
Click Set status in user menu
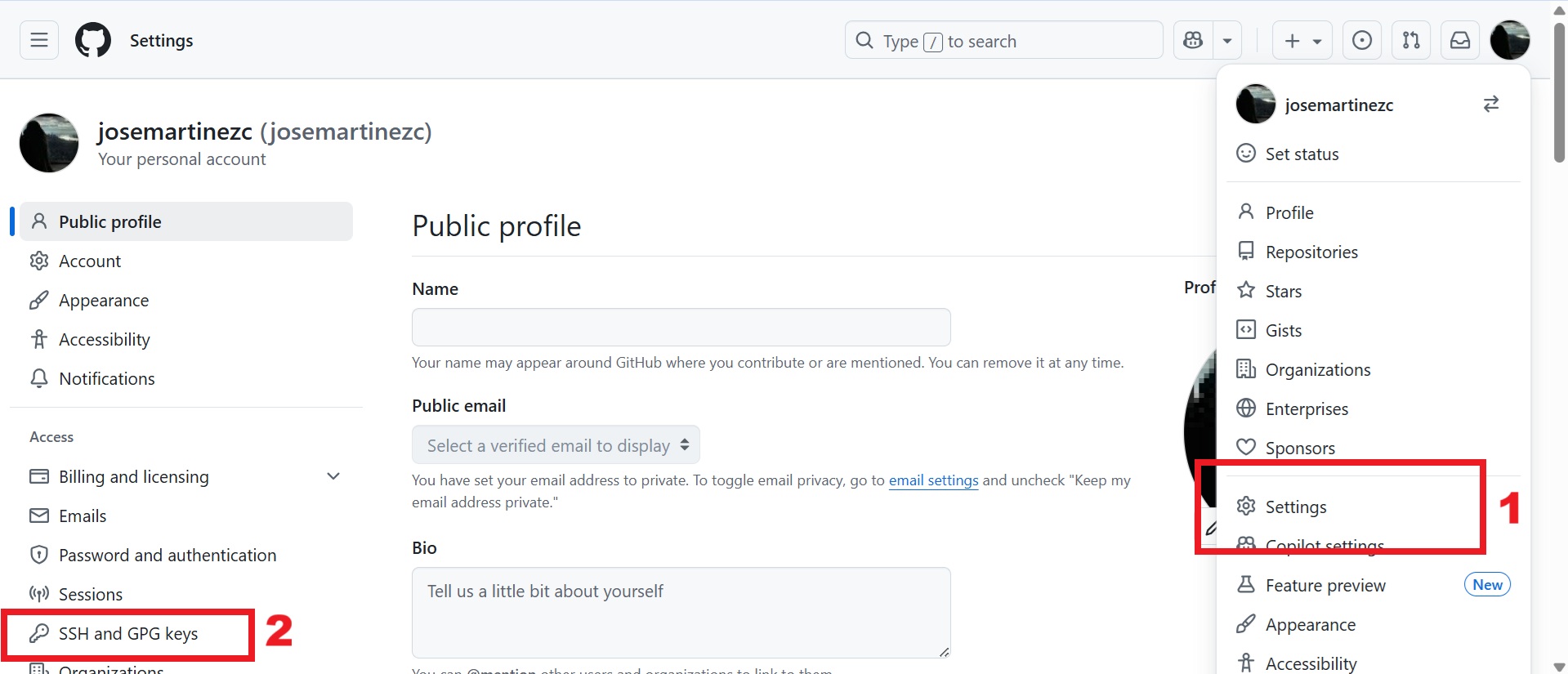click(x=1302, y=154)
